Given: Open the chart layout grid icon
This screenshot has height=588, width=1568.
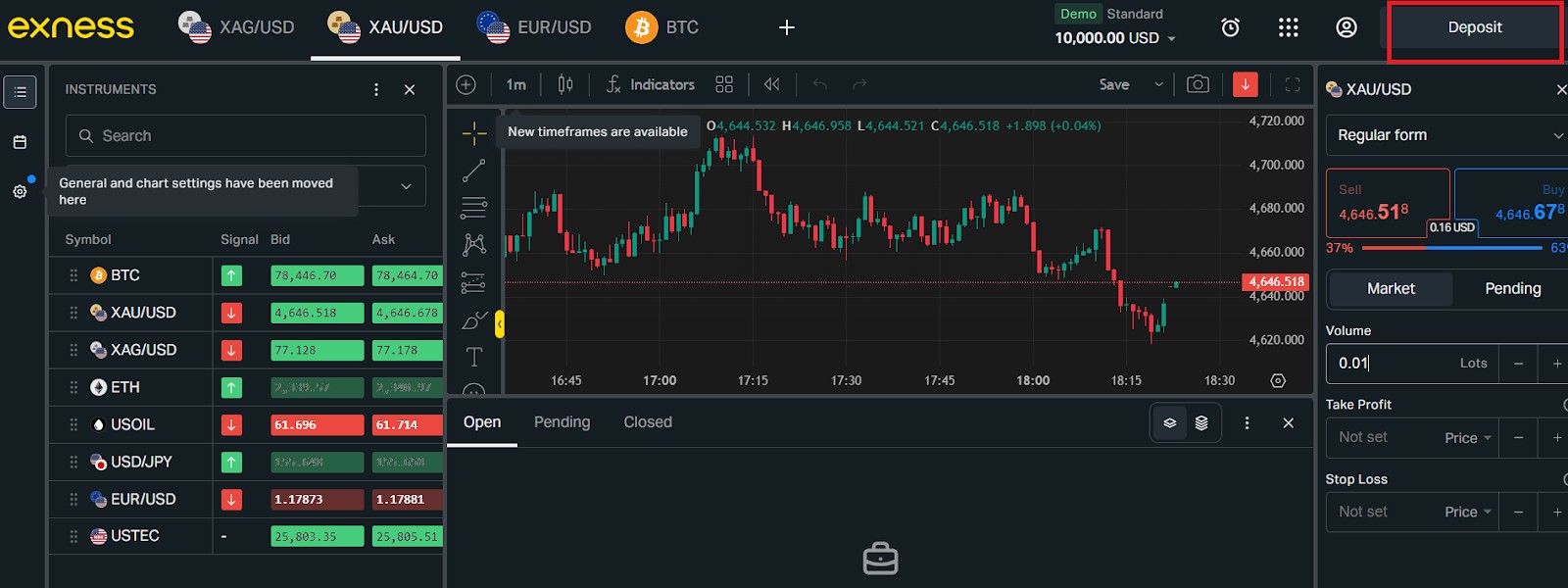Looking at the screenshot, I should (x=724, y=84).
